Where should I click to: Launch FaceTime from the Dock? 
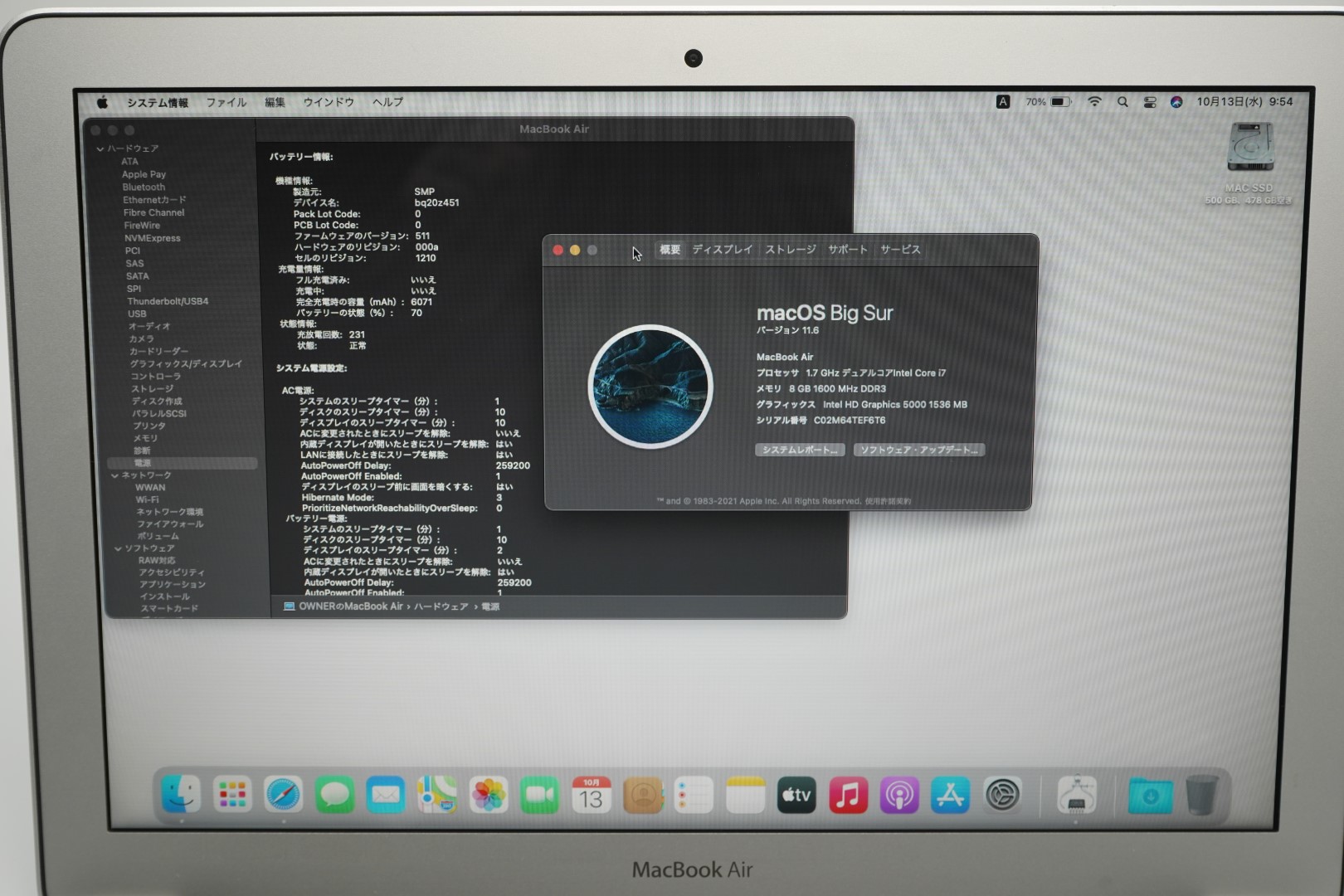point(540,795)
